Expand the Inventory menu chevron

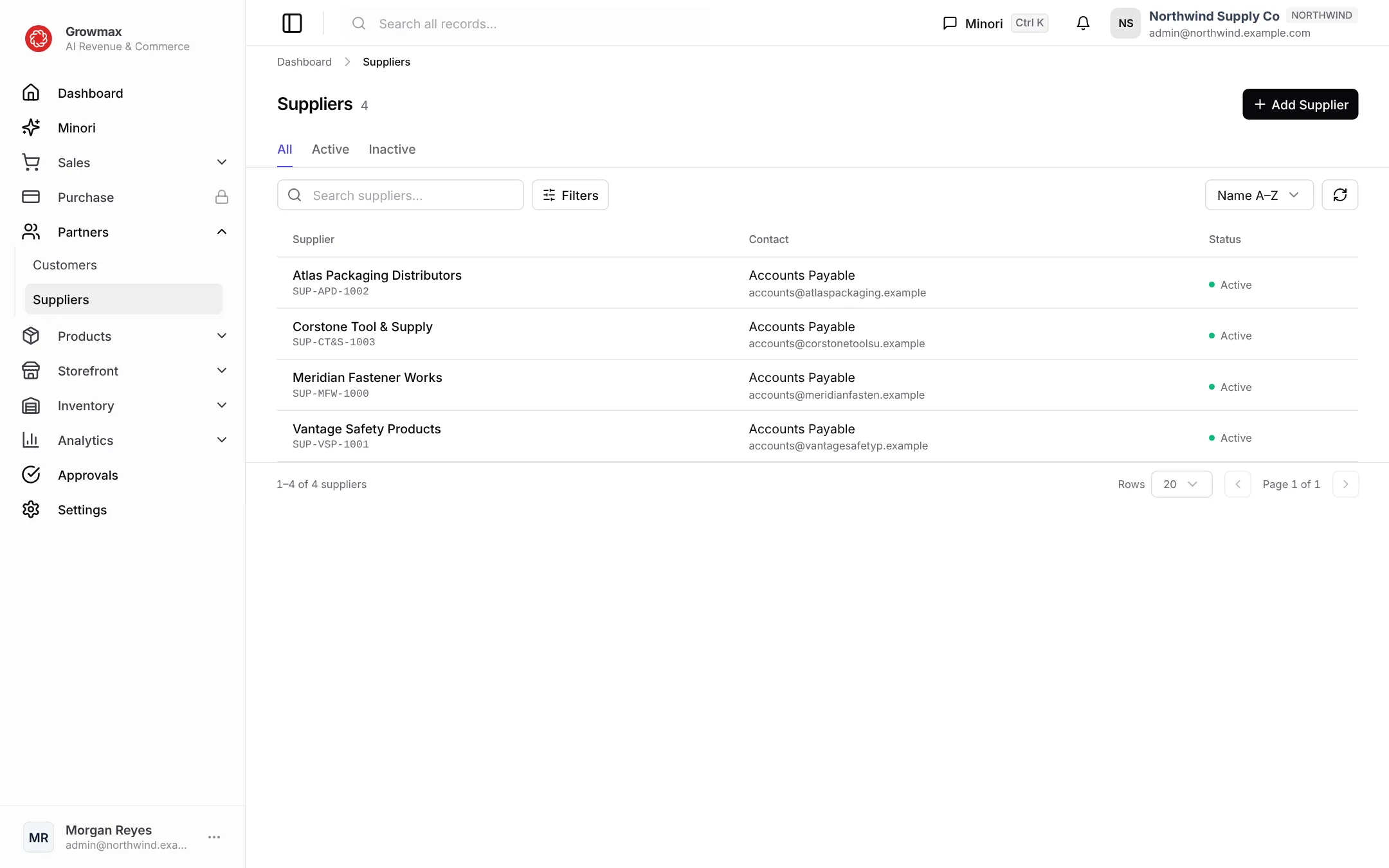222,406
